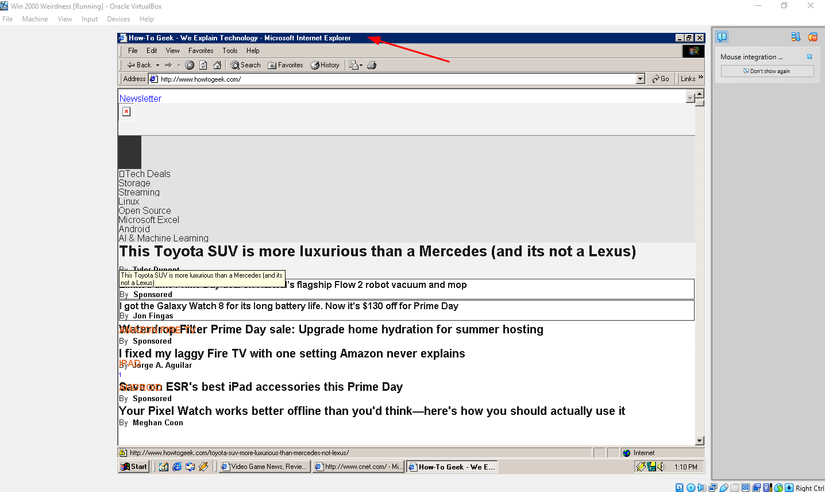Click the Mail toolbar icon
This screenshot has width=825, height=492.
(354, 65)
